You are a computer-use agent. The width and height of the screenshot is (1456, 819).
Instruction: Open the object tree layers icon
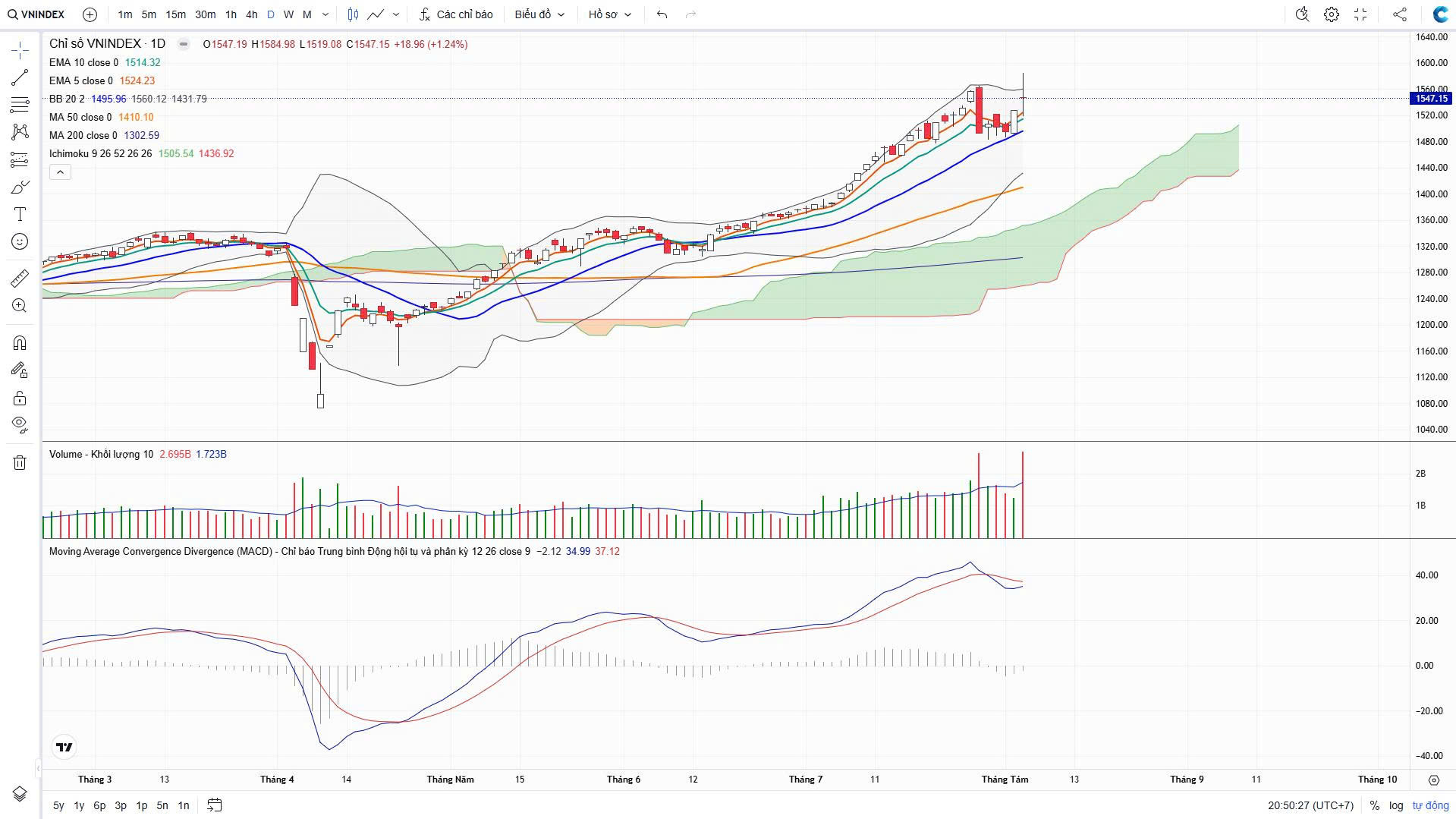click(x=20, y=794)
